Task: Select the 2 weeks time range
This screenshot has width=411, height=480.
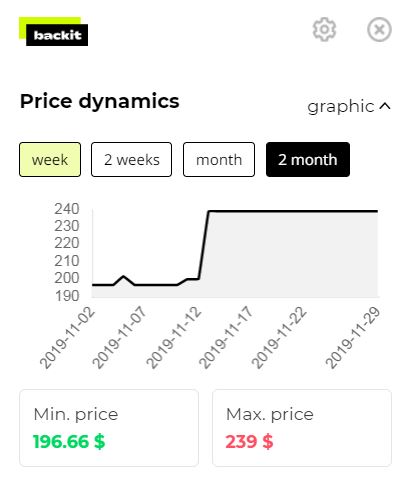Action: tap(131, 160)
